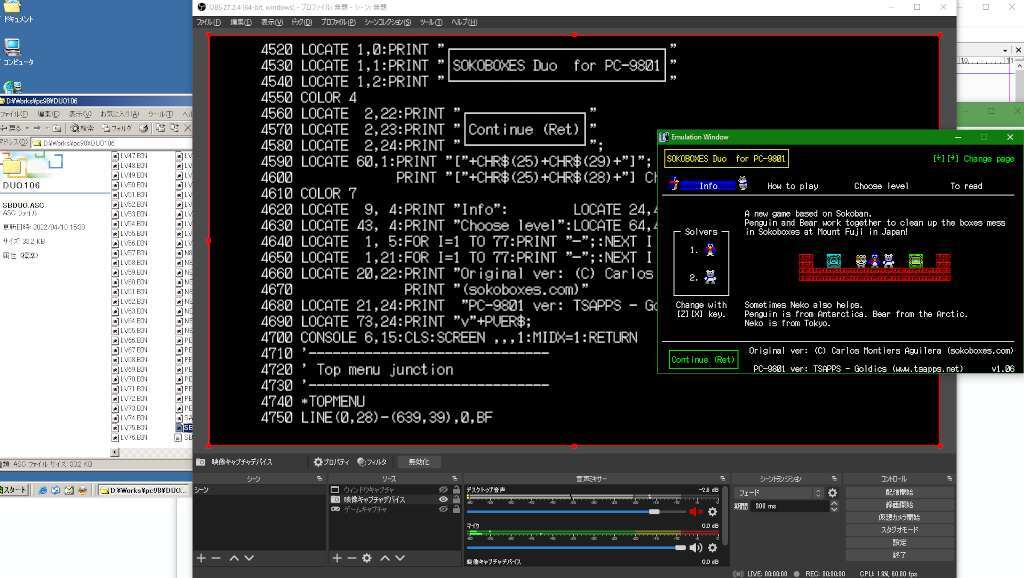Image resolution: width=1024 pixels, height=578 pixels.
Task: Add a new scene with plus icon
Action: (201, 558)
